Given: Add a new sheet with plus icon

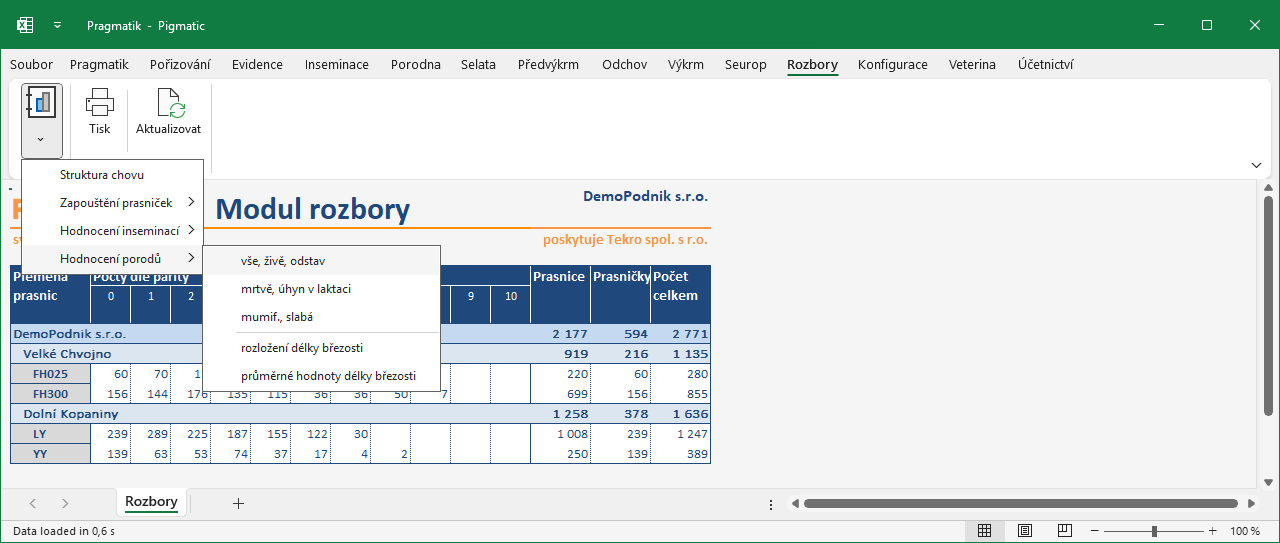Looking at the screenshot, I should pos(238,503).
